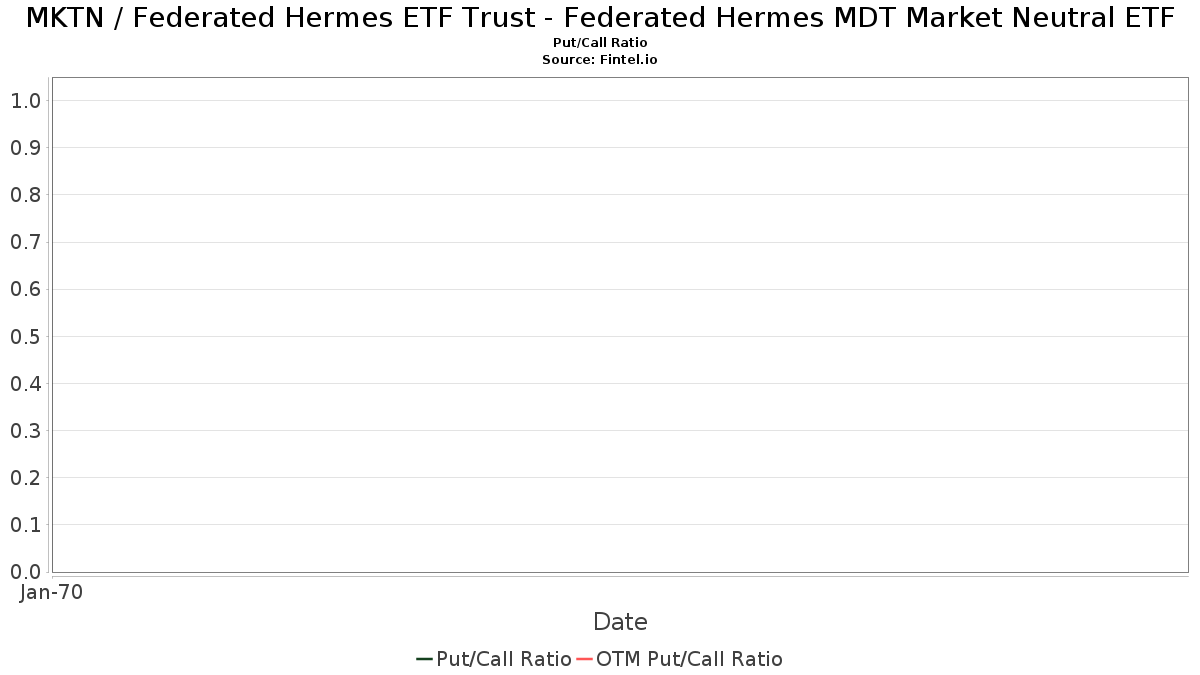Viewport: 1200px width, 675px height.
Task: Select the 0.2 y-axis tick label
Action: pyautogui.click(x=26, y=478)
